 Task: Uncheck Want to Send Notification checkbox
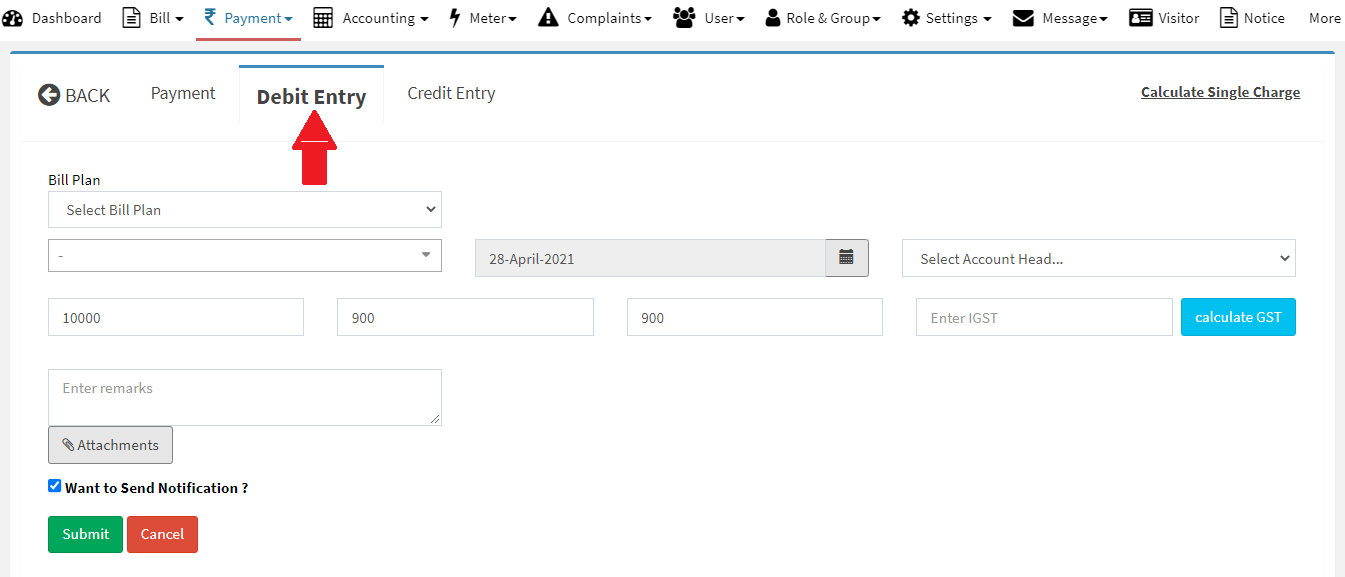point(55,486)
